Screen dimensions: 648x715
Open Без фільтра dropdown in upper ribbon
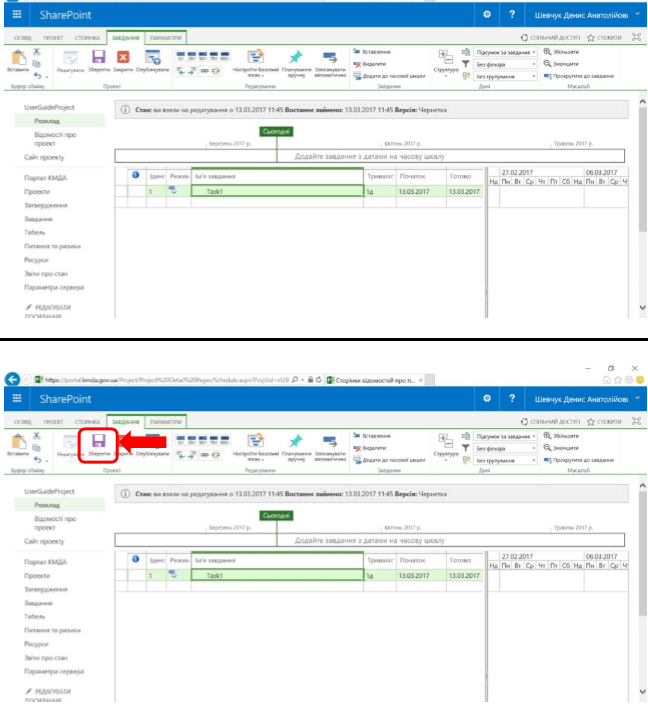506,63
